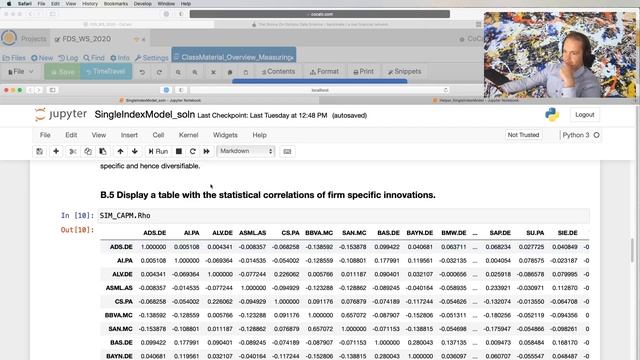Undo with CoCalc undo arrow
This screenshot has width=640, height=360.
coord(142,72)
